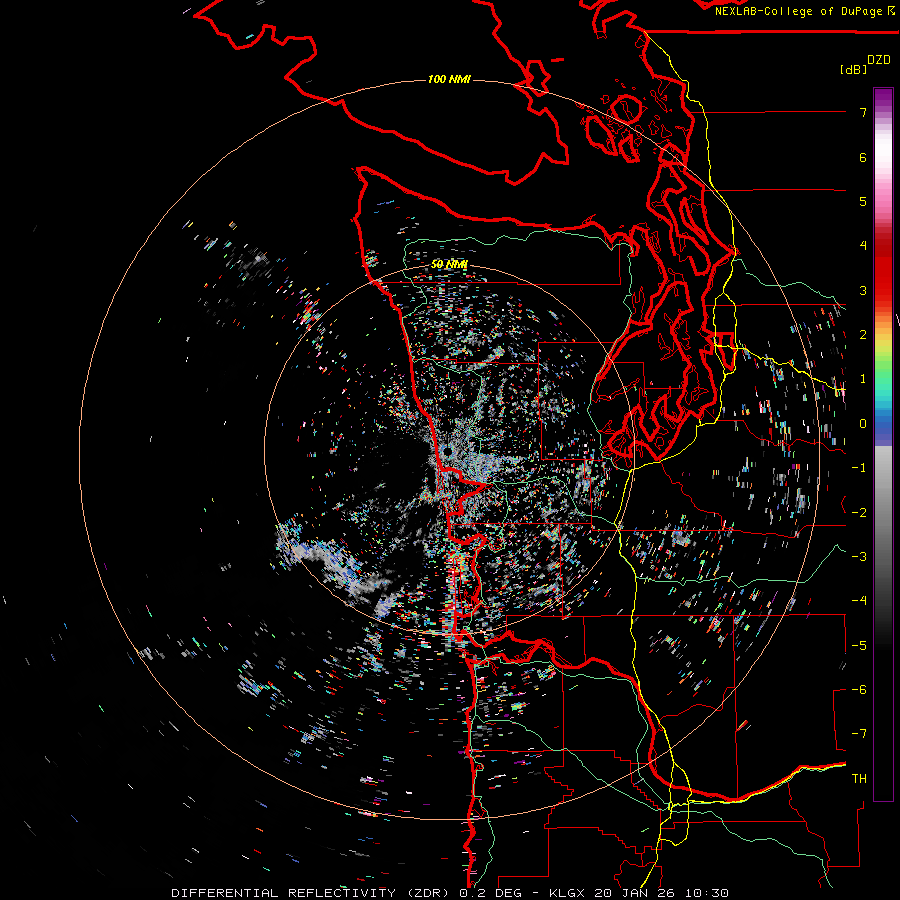This screenshot has width=900, height=900.
Task: Click the -3 value on color scale
Action: (859, 557)
